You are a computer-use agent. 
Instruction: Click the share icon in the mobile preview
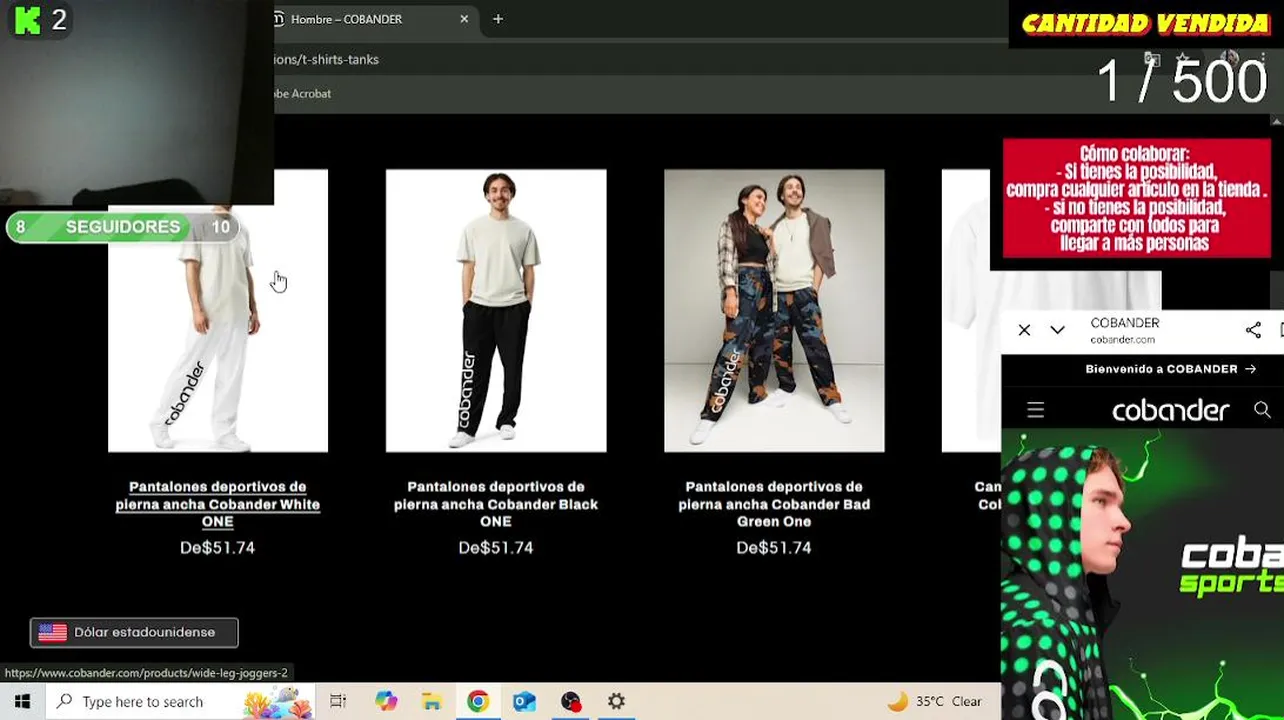point(1253,330)
